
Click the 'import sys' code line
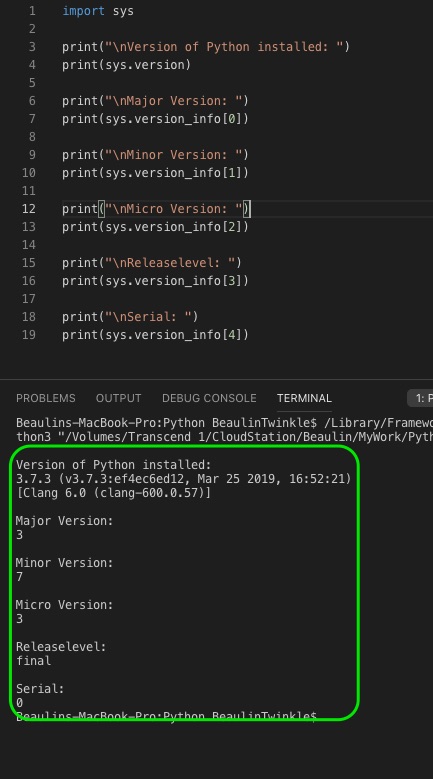(x=98, y=11)
